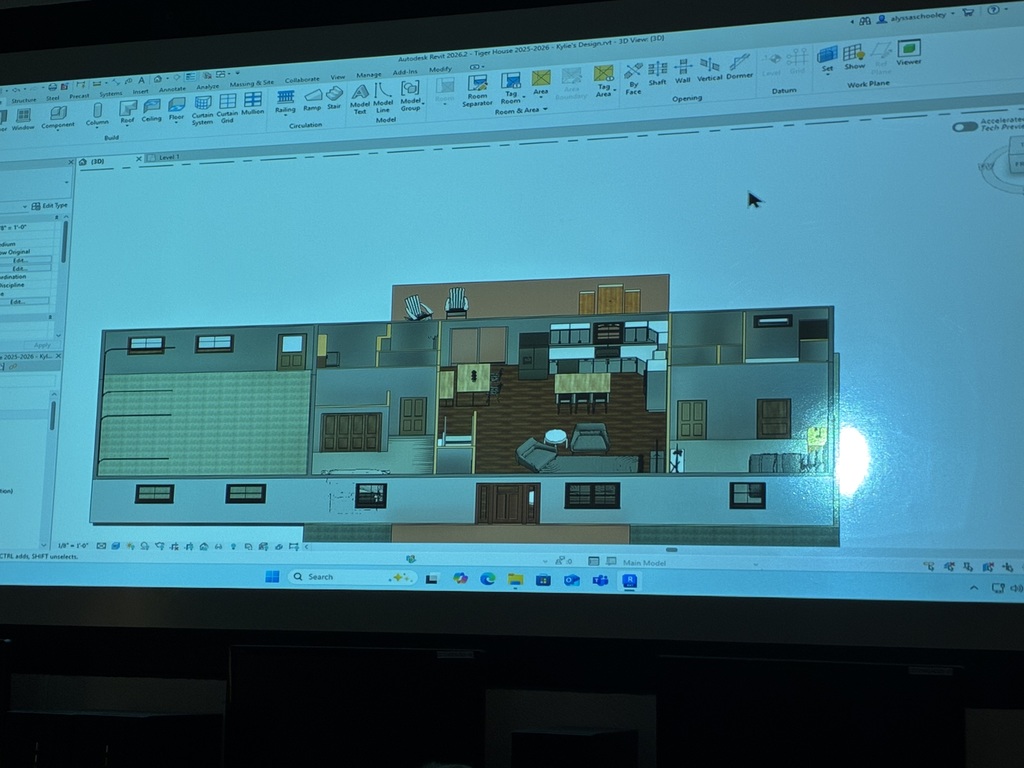This screenshot has width=1024, height=768.
Task: Toggle the Accelerated Graphics Tech Preview switch
Action: point(965,127)
